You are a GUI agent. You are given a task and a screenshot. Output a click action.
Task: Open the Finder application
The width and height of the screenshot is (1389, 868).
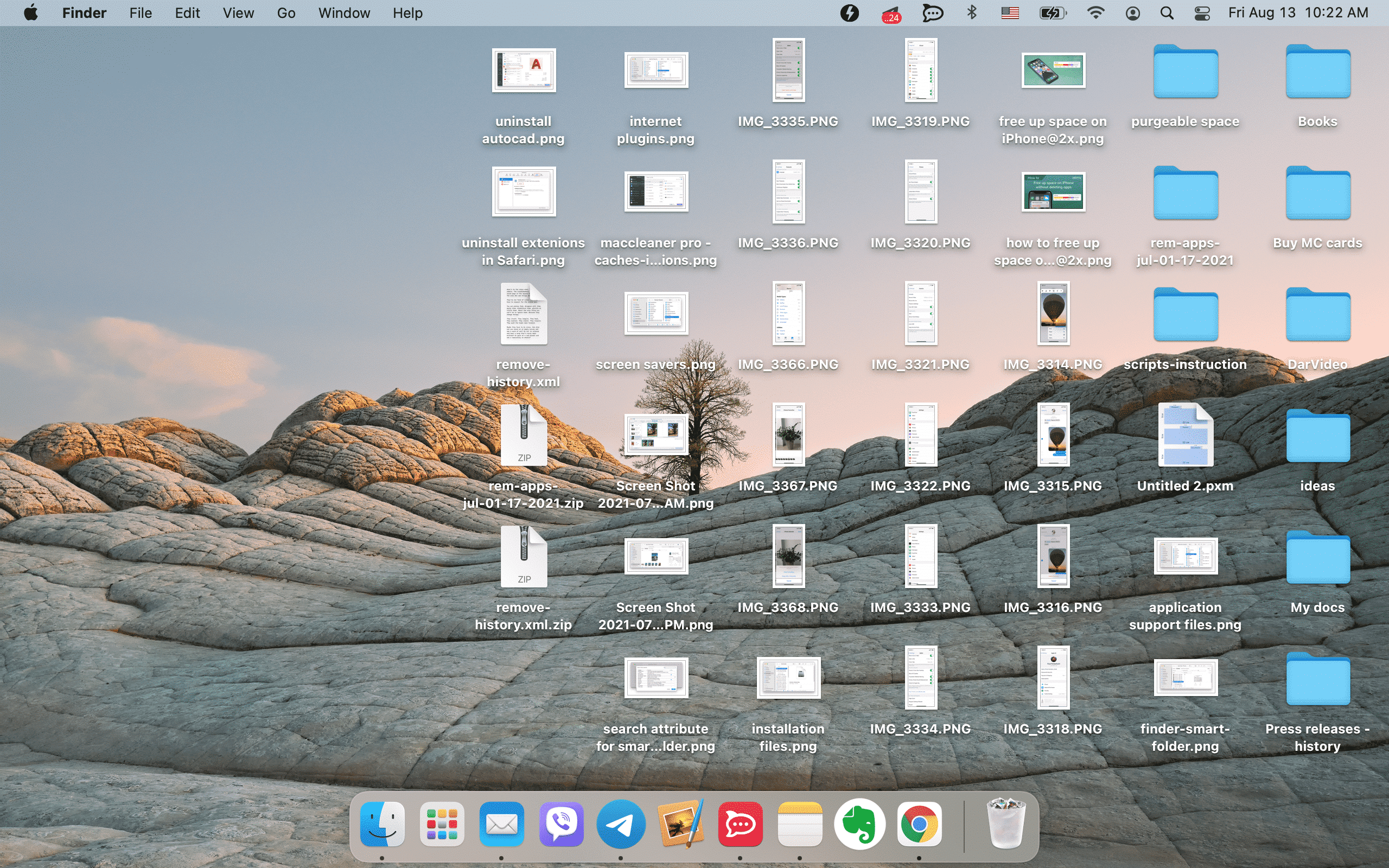pos(382,824)
